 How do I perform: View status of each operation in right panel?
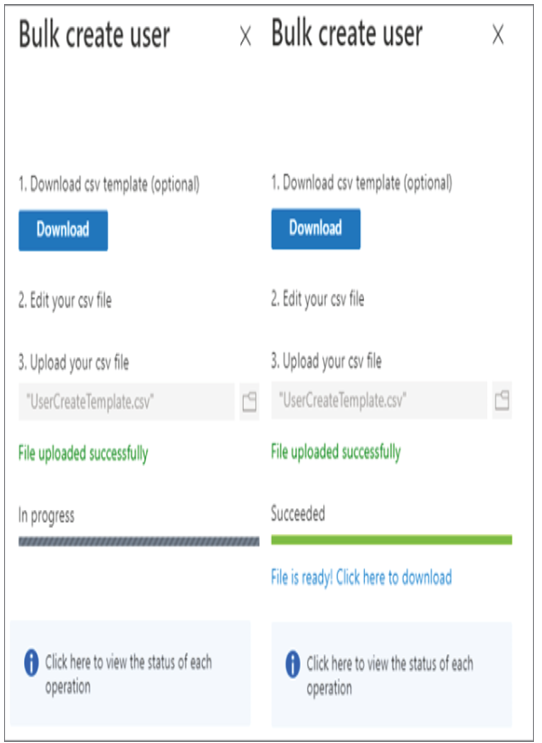(390, 675)
